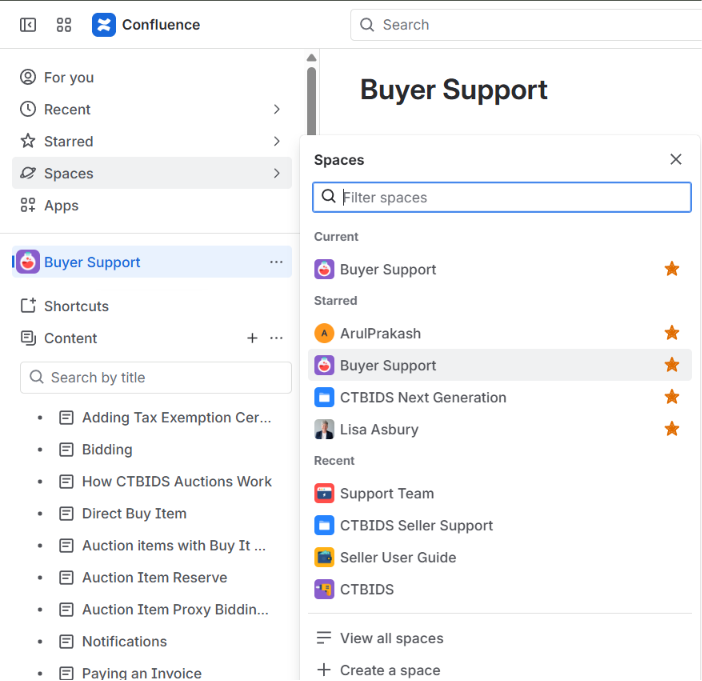The height and width of the screenshot is (681, 702).
Task: Click the CTBIDS Seller Support blue icon
Action: click(x=324, y=526)
